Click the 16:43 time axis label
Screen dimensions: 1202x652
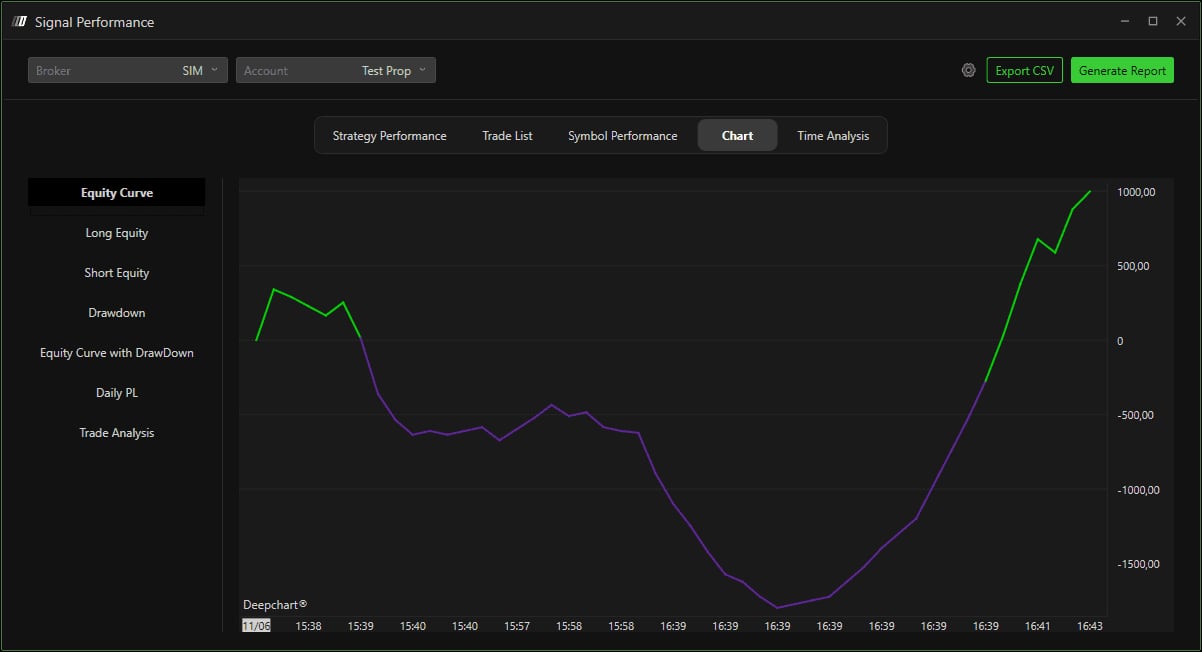[1089, 626]
